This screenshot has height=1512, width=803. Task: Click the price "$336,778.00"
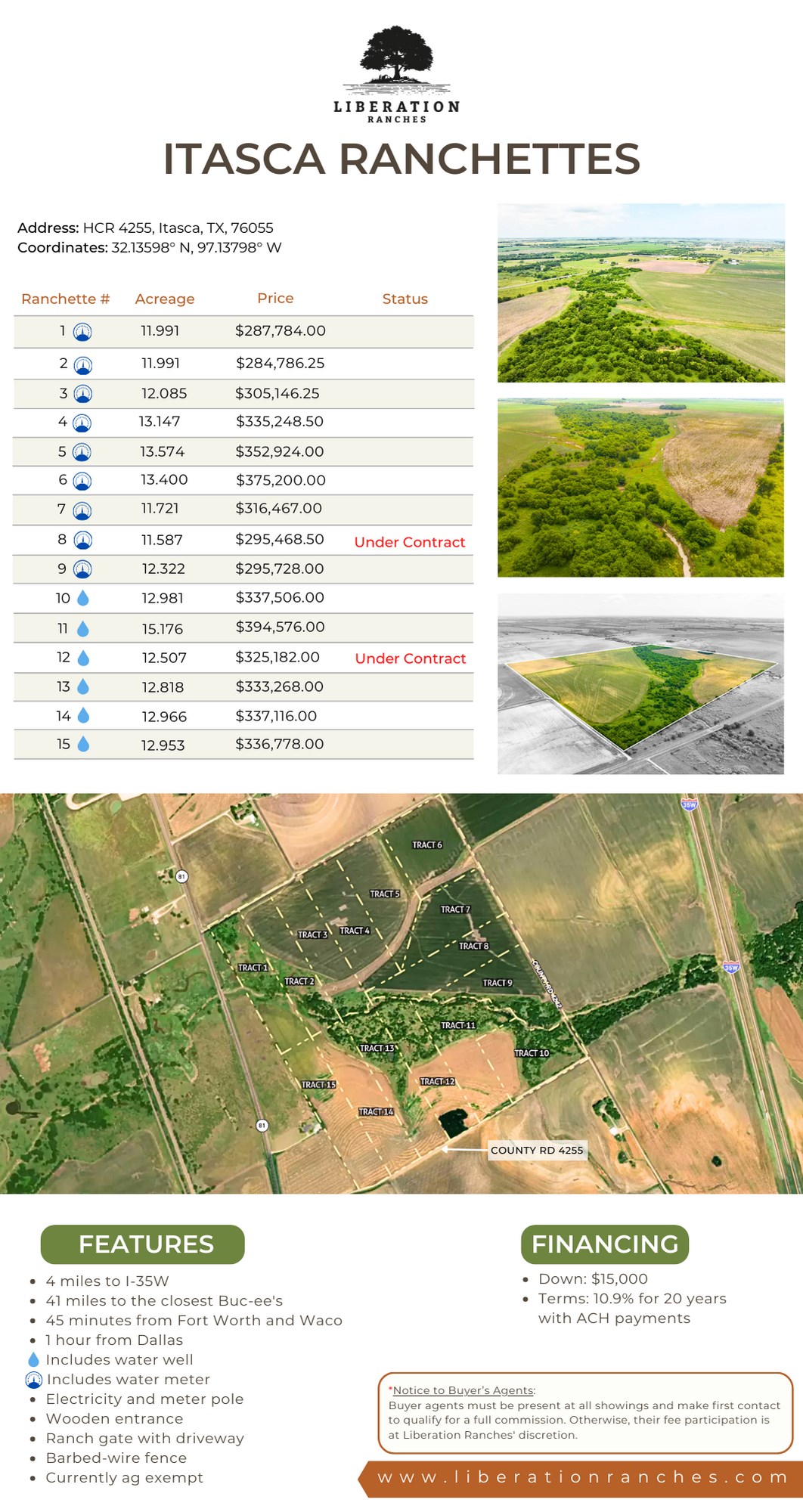280,744
